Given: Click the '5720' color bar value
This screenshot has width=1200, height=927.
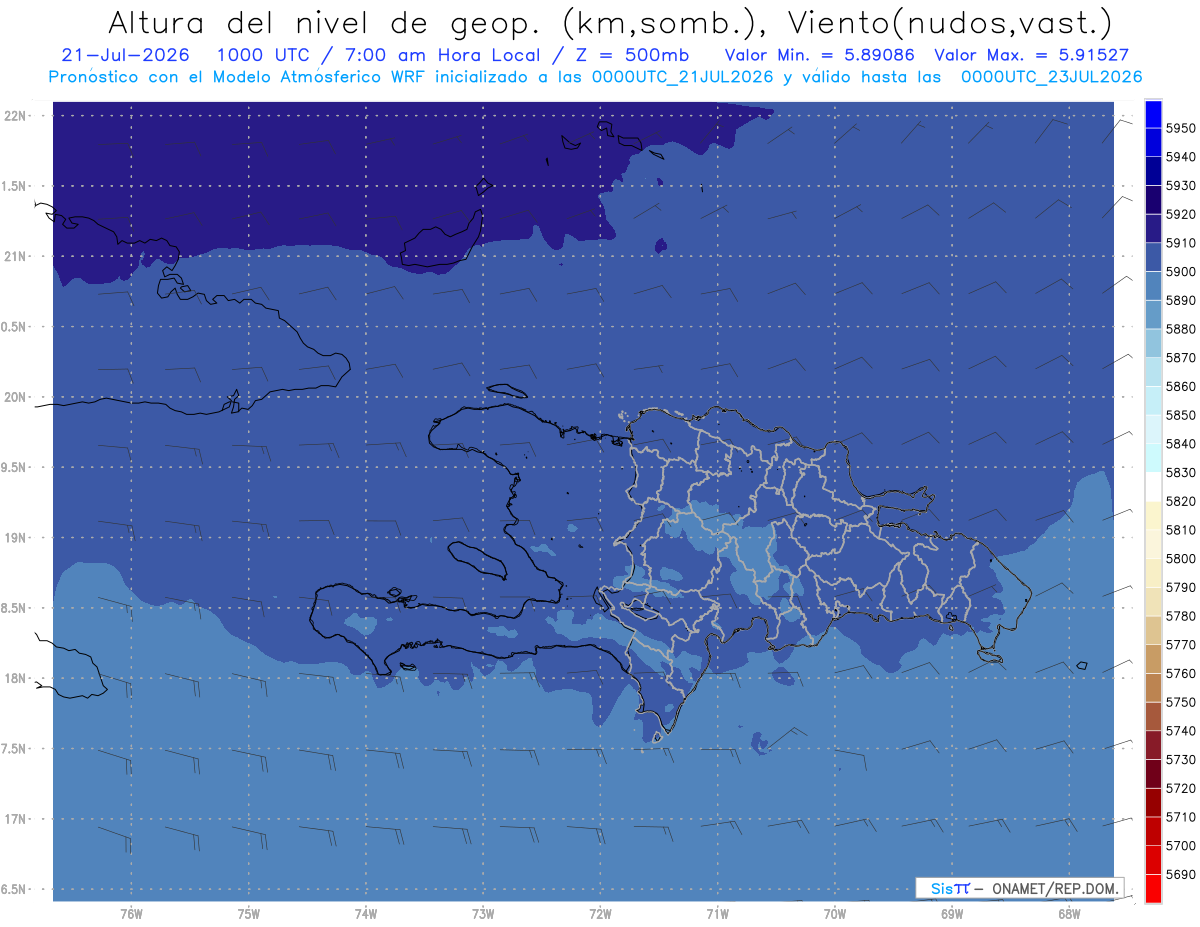Looking at the screenshot, I should coord(1181,789).
